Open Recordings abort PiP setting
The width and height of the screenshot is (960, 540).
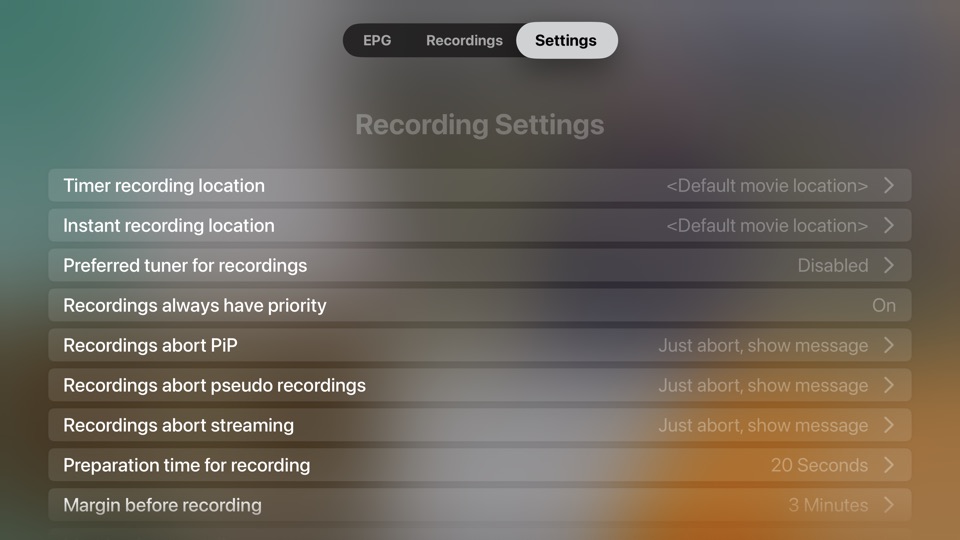point(479,345)
